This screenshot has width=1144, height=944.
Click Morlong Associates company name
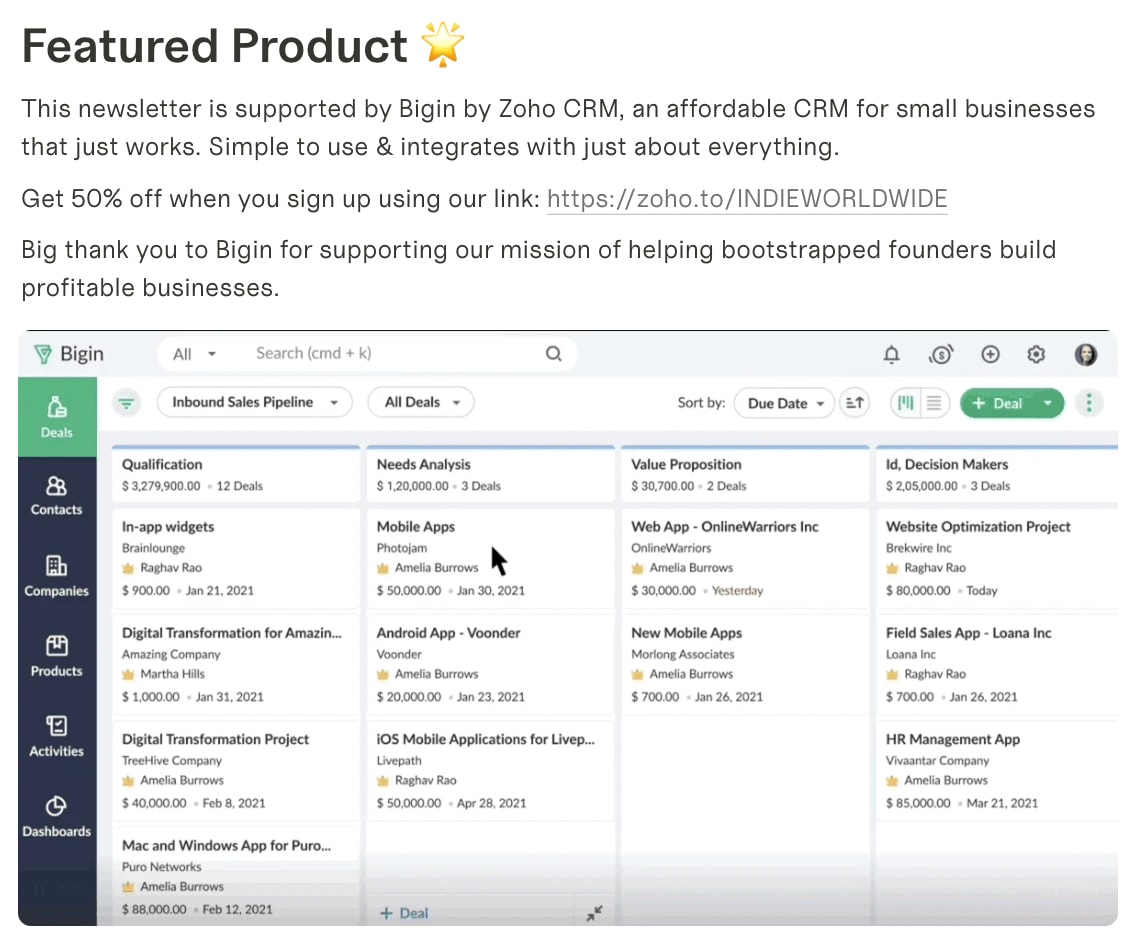(x=683, y=654)
